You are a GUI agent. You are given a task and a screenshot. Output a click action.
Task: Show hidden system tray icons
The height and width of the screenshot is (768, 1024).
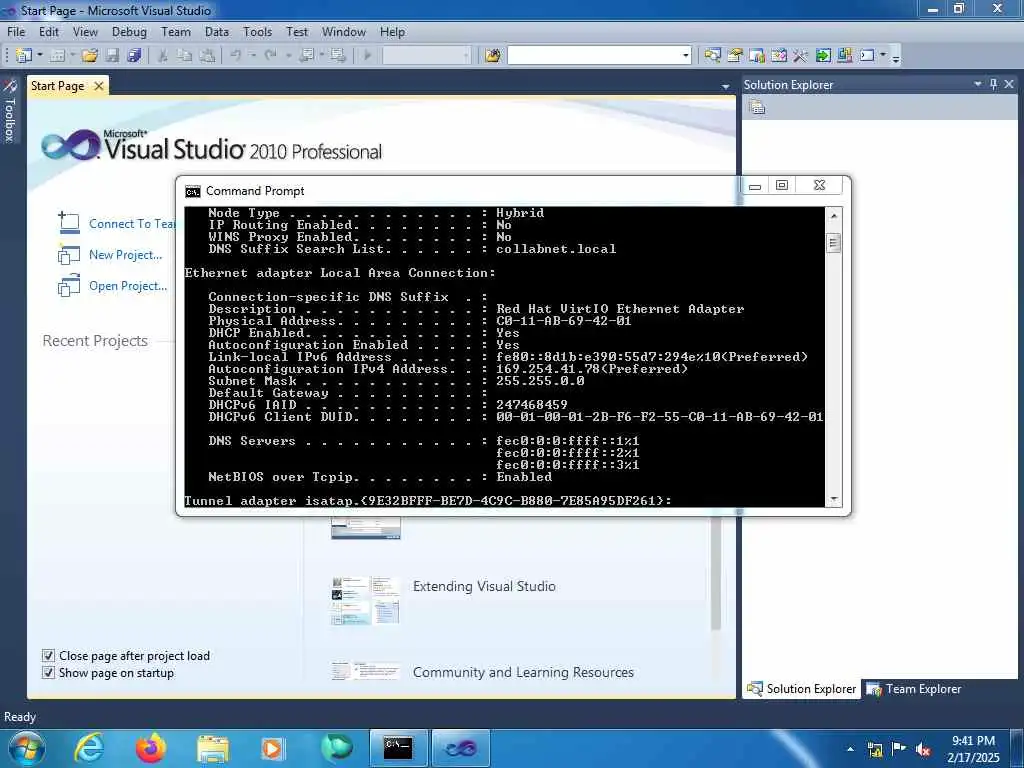[850, 750]
